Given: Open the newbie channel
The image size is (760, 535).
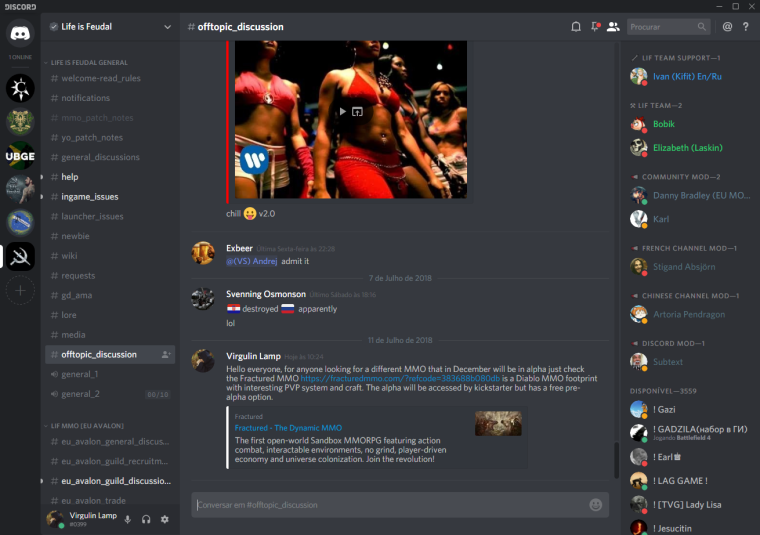Looking at the screenshot, I should click(110, 236).
